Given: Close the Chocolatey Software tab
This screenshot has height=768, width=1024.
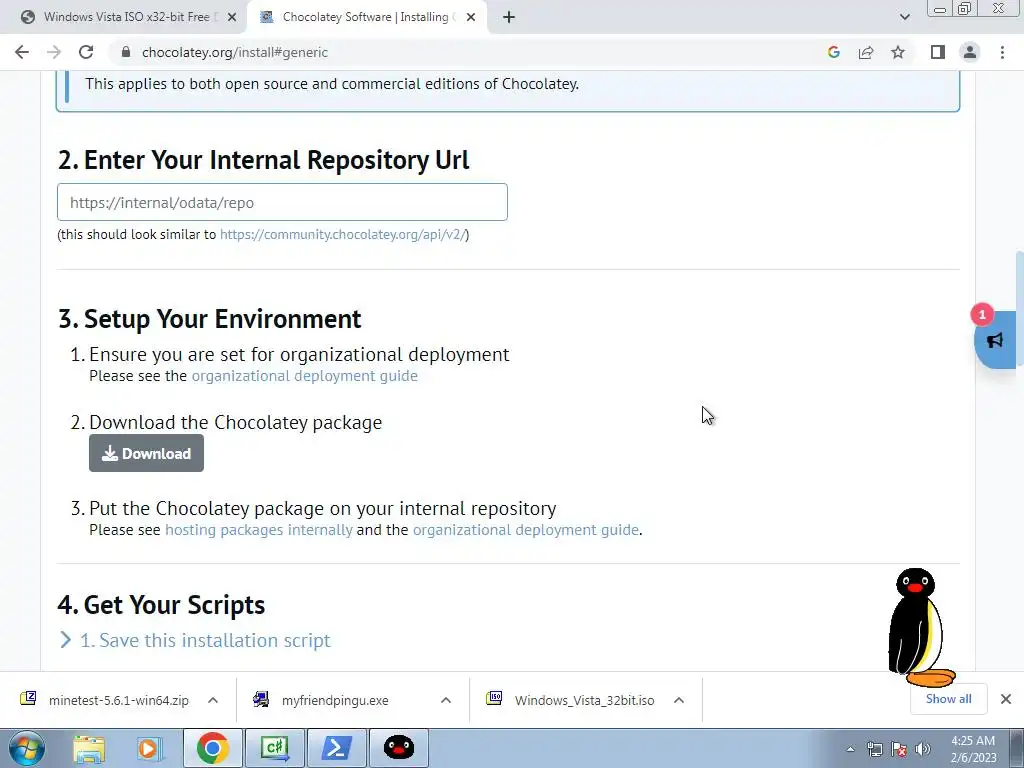Looking at the screenshot, I should click(471, 18).
